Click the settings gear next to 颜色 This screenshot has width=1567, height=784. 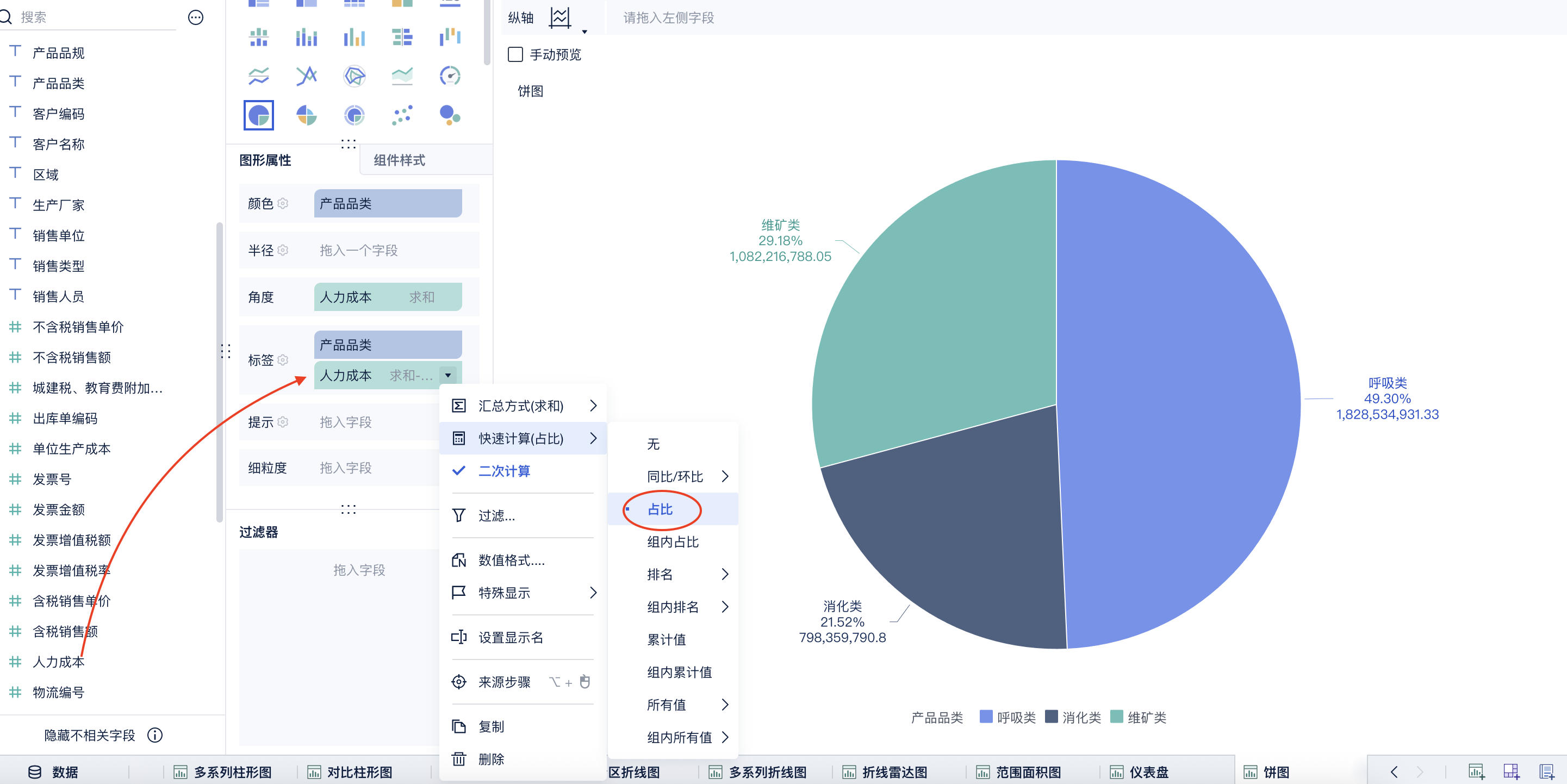[283, 203]
